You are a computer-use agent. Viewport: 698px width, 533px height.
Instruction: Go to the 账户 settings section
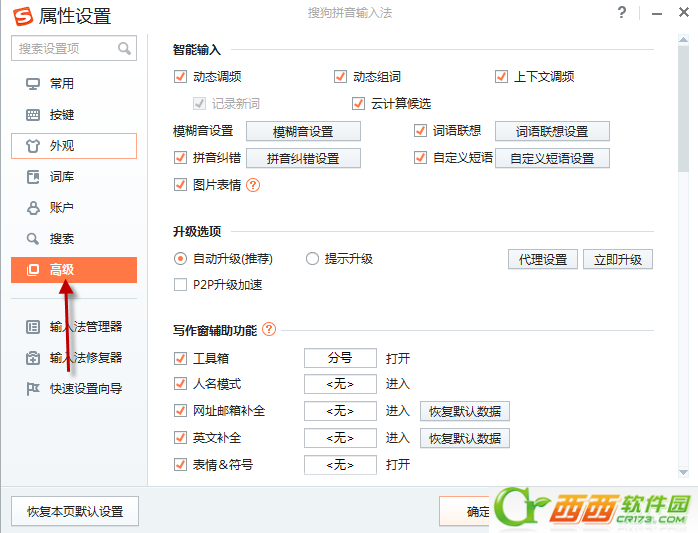(74, 208)
